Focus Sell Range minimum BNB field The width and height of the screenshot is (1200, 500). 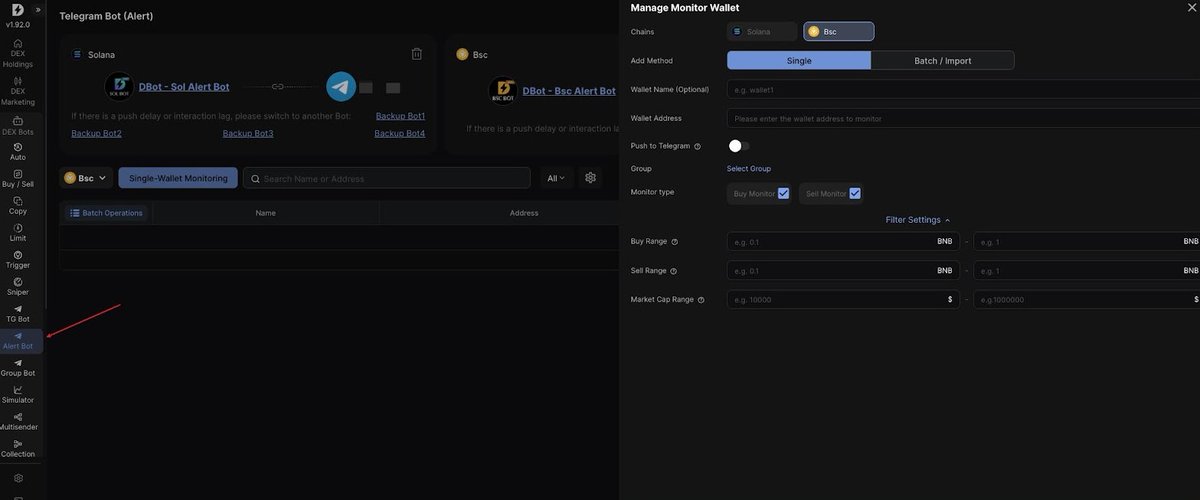click(x=843, y=271)
